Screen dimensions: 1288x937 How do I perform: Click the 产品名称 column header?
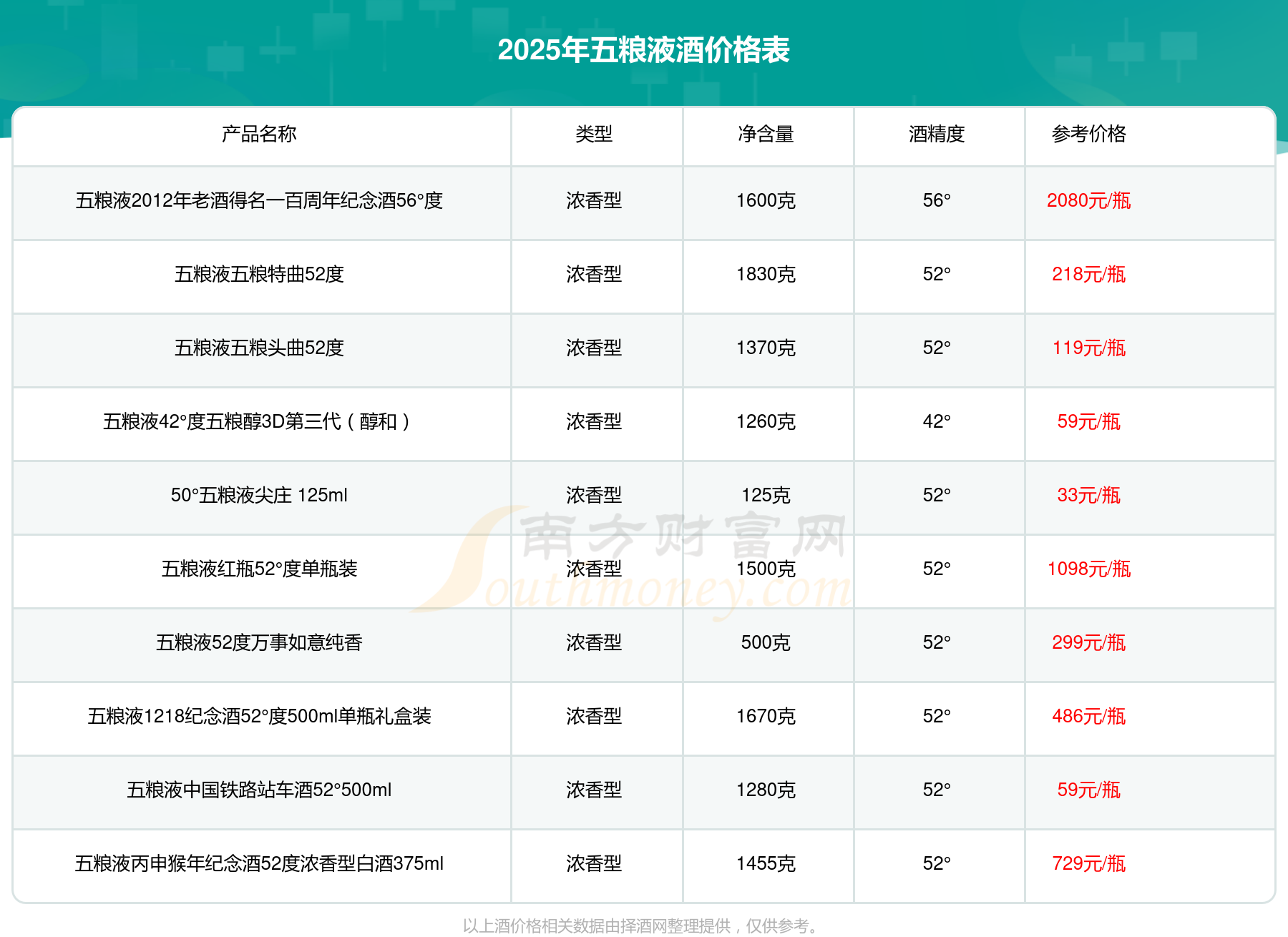point(259,134)
